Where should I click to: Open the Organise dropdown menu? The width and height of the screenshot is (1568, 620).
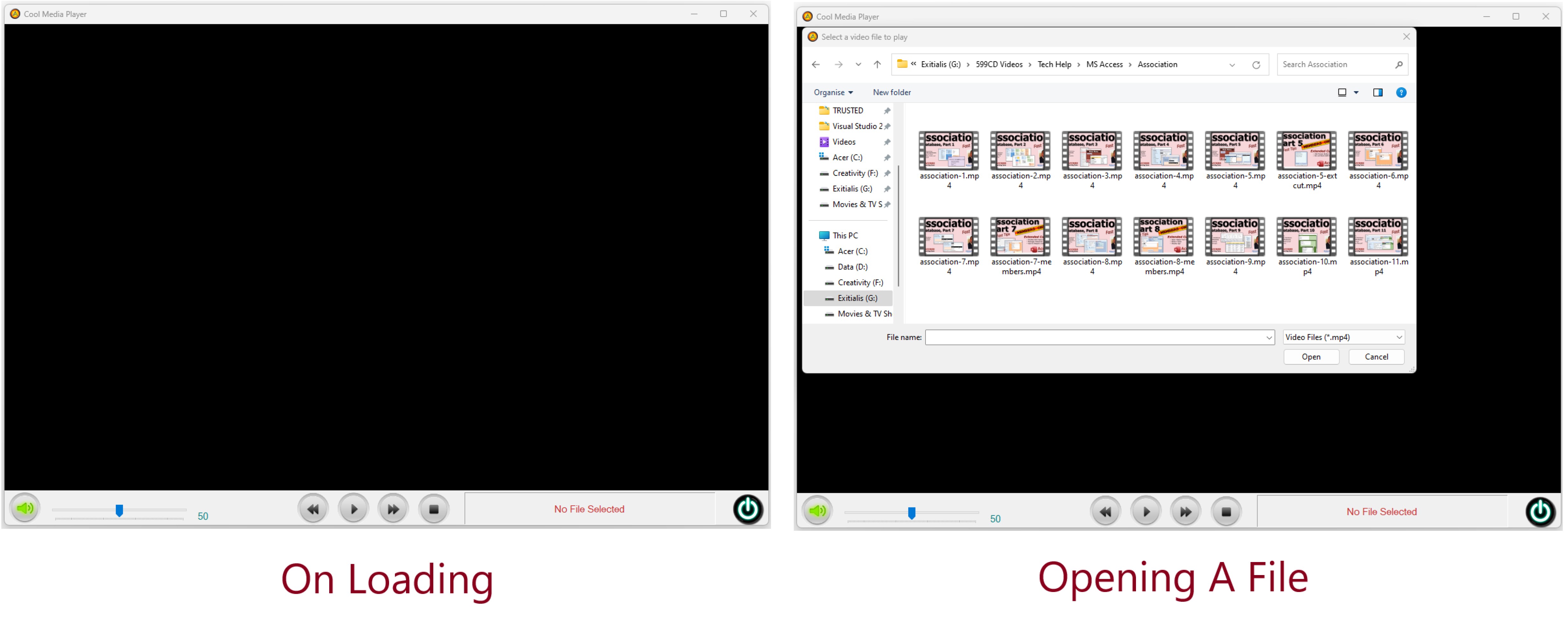[833, 93]
